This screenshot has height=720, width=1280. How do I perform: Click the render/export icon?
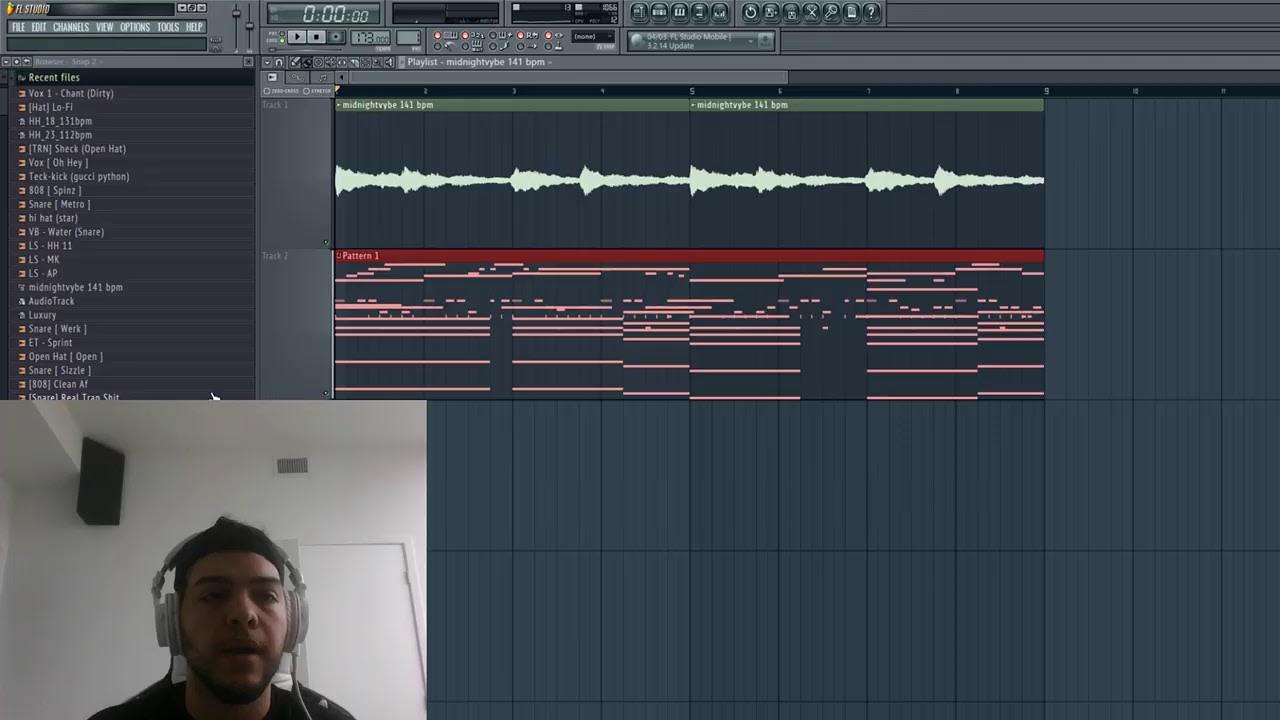(791, 12)
